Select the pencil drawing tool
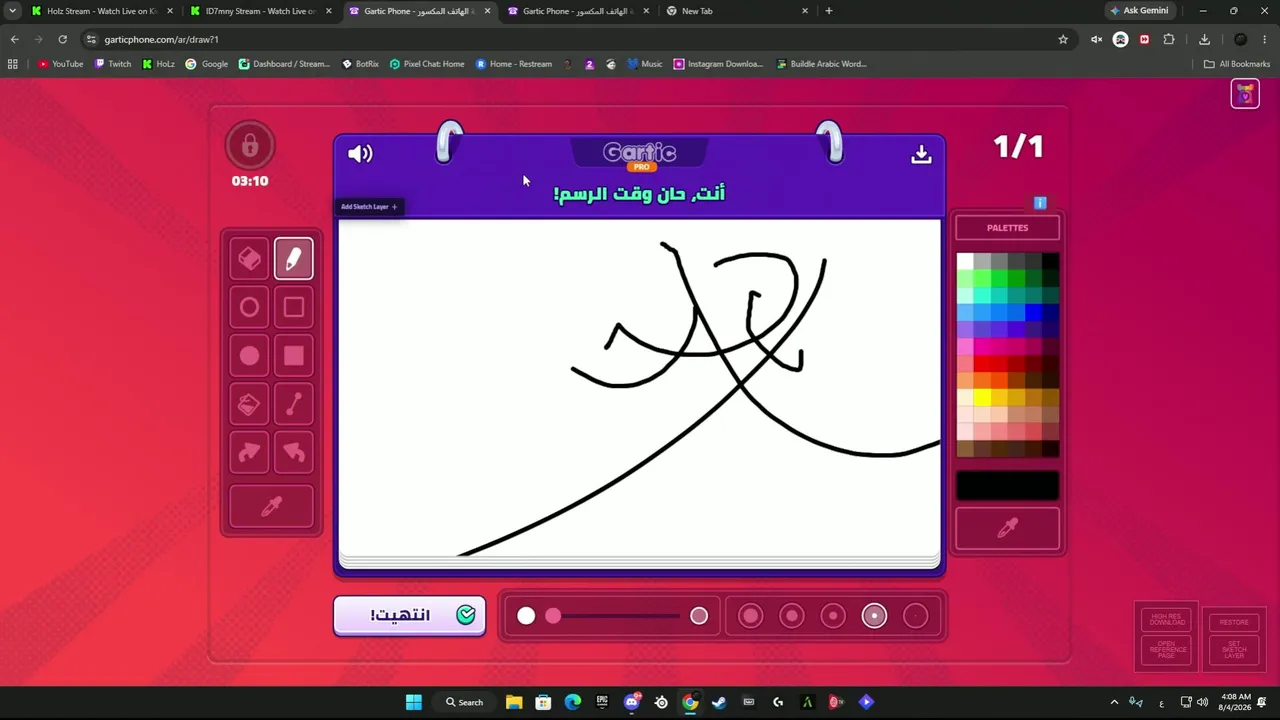Screen dimensions: 1280x720 [x=293, y=259]
